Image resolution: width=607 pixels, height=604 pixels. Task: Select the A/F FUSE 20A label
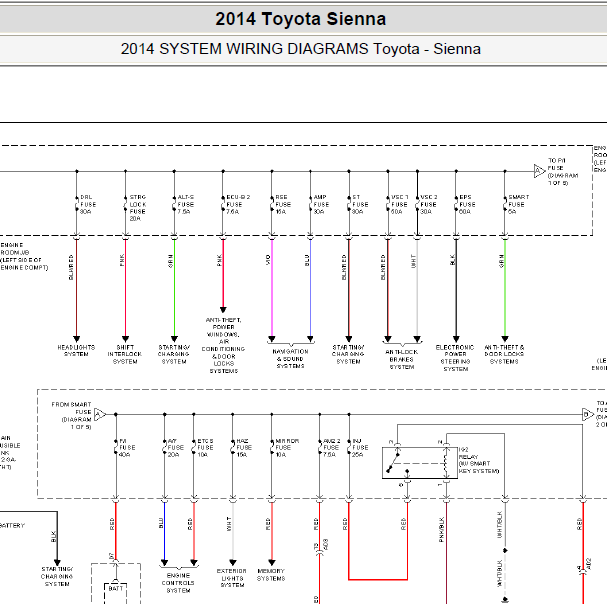(175, 448)
